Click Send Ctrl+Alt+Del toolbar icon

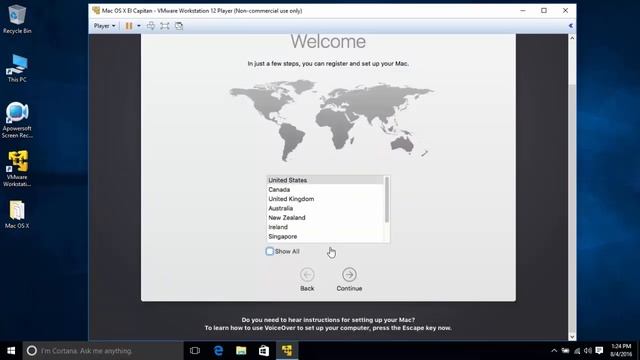[x=151, y=26]
